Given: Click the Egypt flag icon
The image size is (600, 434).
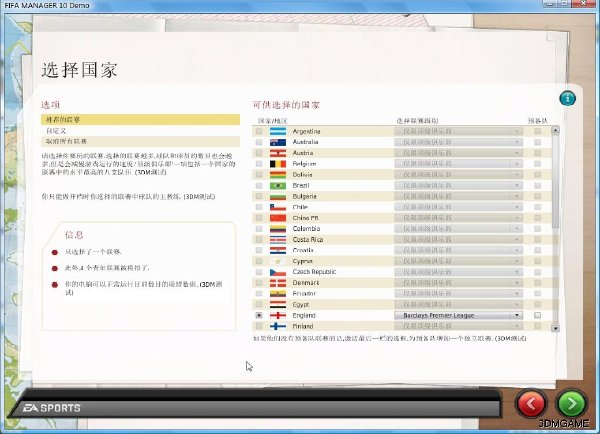Looking at the screenshot, I should coord(278,305).
